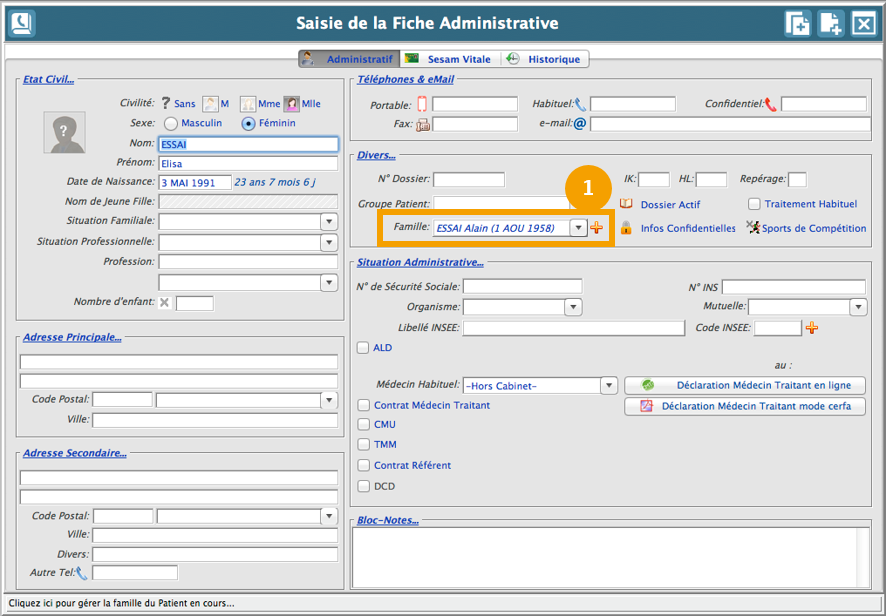
Task: Click the duplicate record icon in header
Action: [x=797, y=23]
